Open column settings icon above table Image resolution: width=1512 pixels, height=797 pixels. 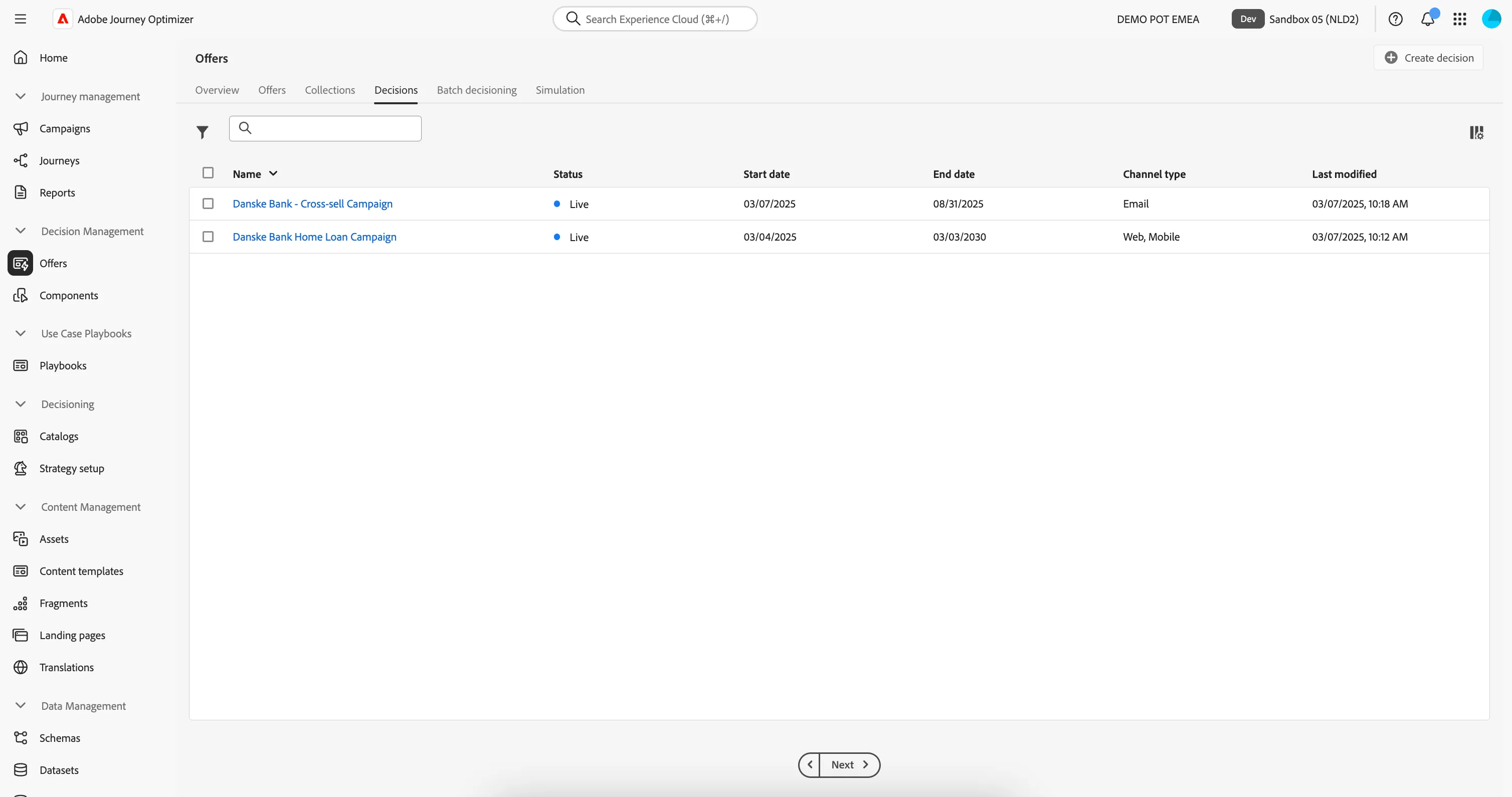tap(1476, 133)
